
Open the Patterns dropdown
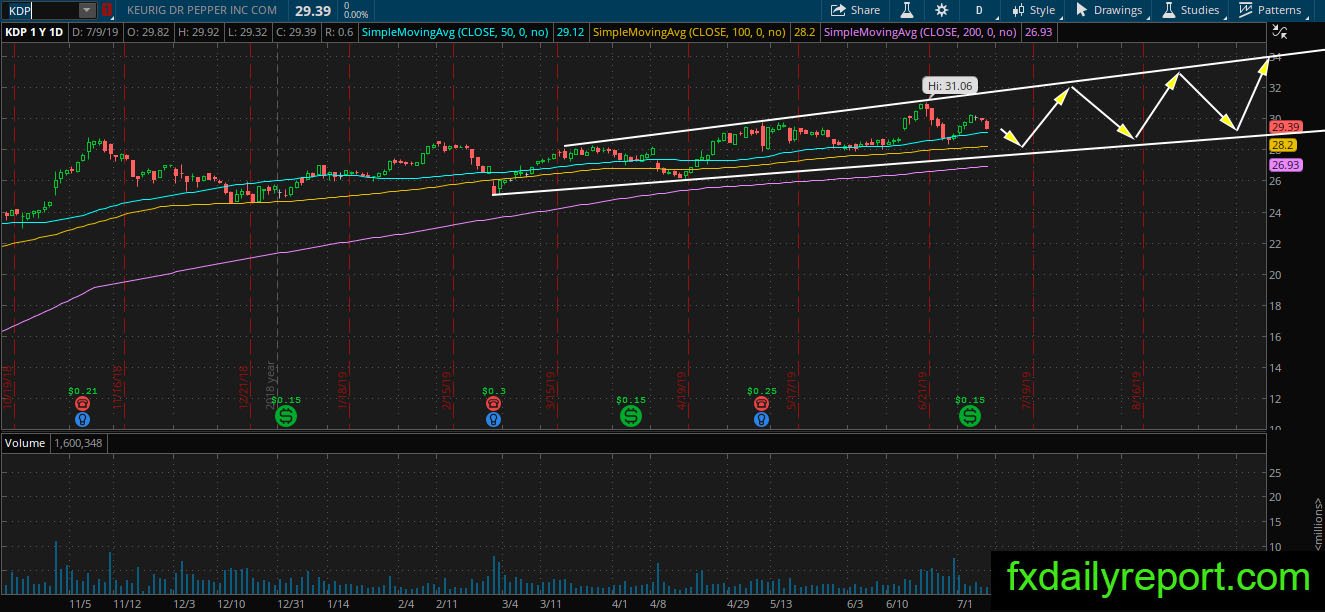(1270, 10)
